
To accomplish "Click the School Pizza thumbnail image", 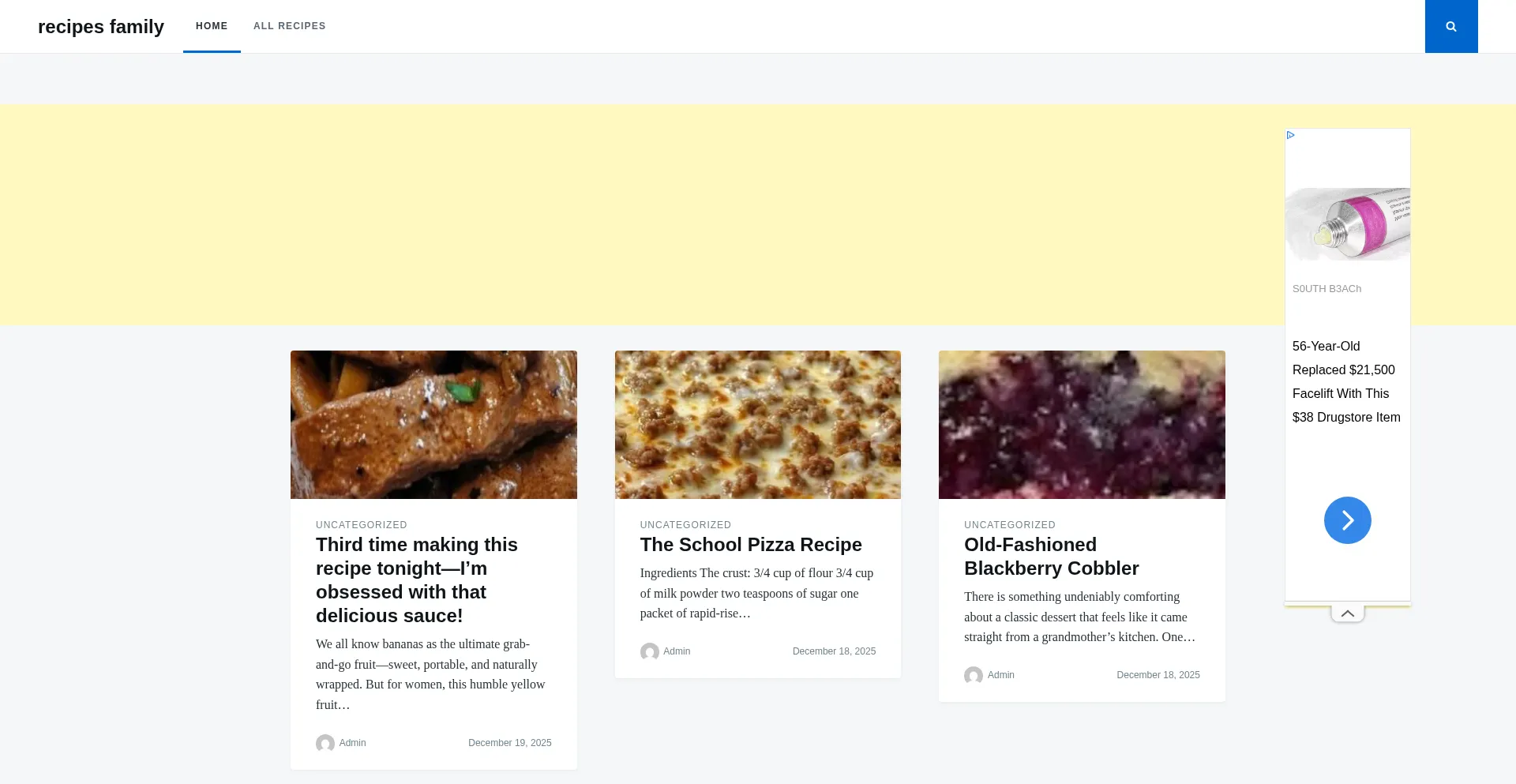I will pos(757,425).
